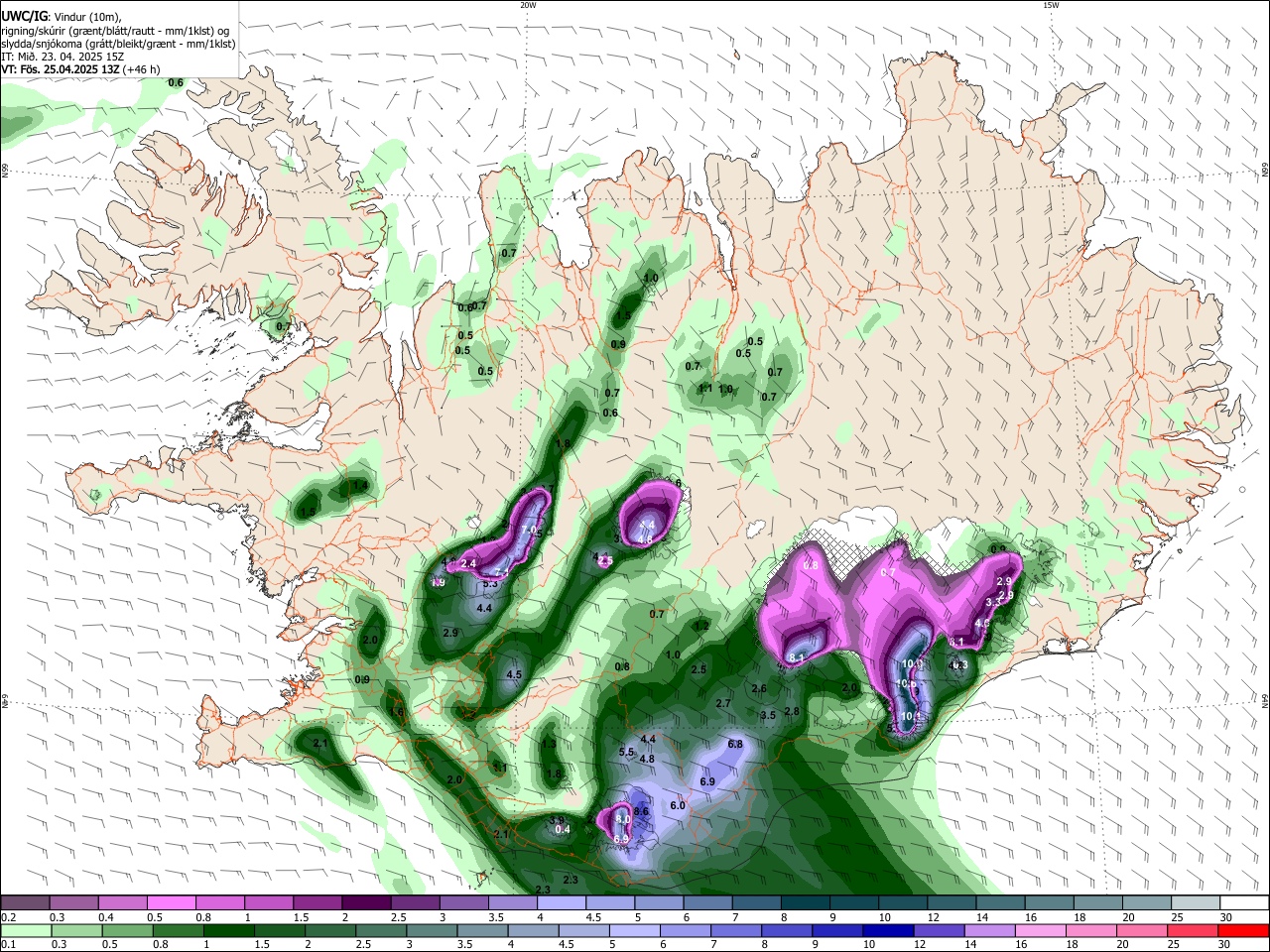Select lower legend pale green swatch at 0.1
This screenshot has width=1270, height=952.
click(26, 930)
